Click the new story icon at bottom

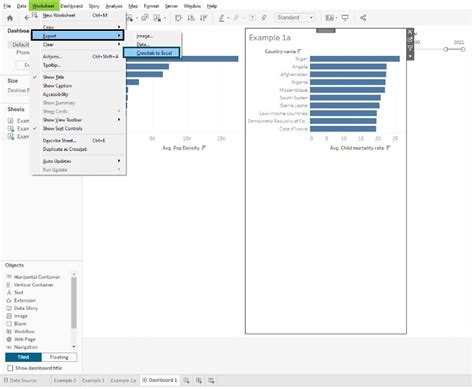tap(211, 380)
